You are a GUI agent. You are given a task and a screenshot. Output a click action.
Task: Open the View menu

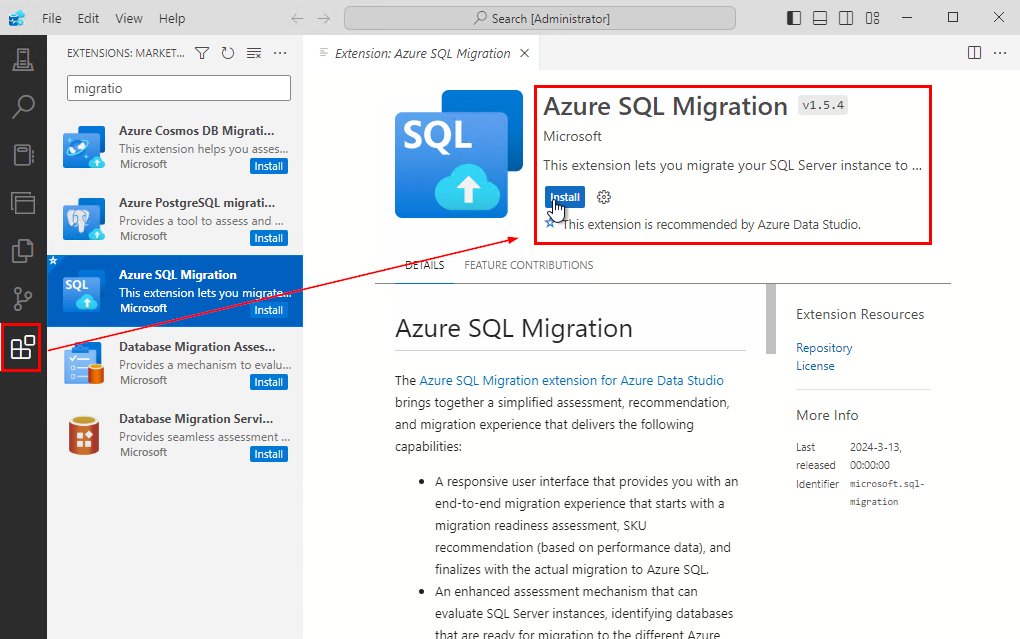pos(129,18)
